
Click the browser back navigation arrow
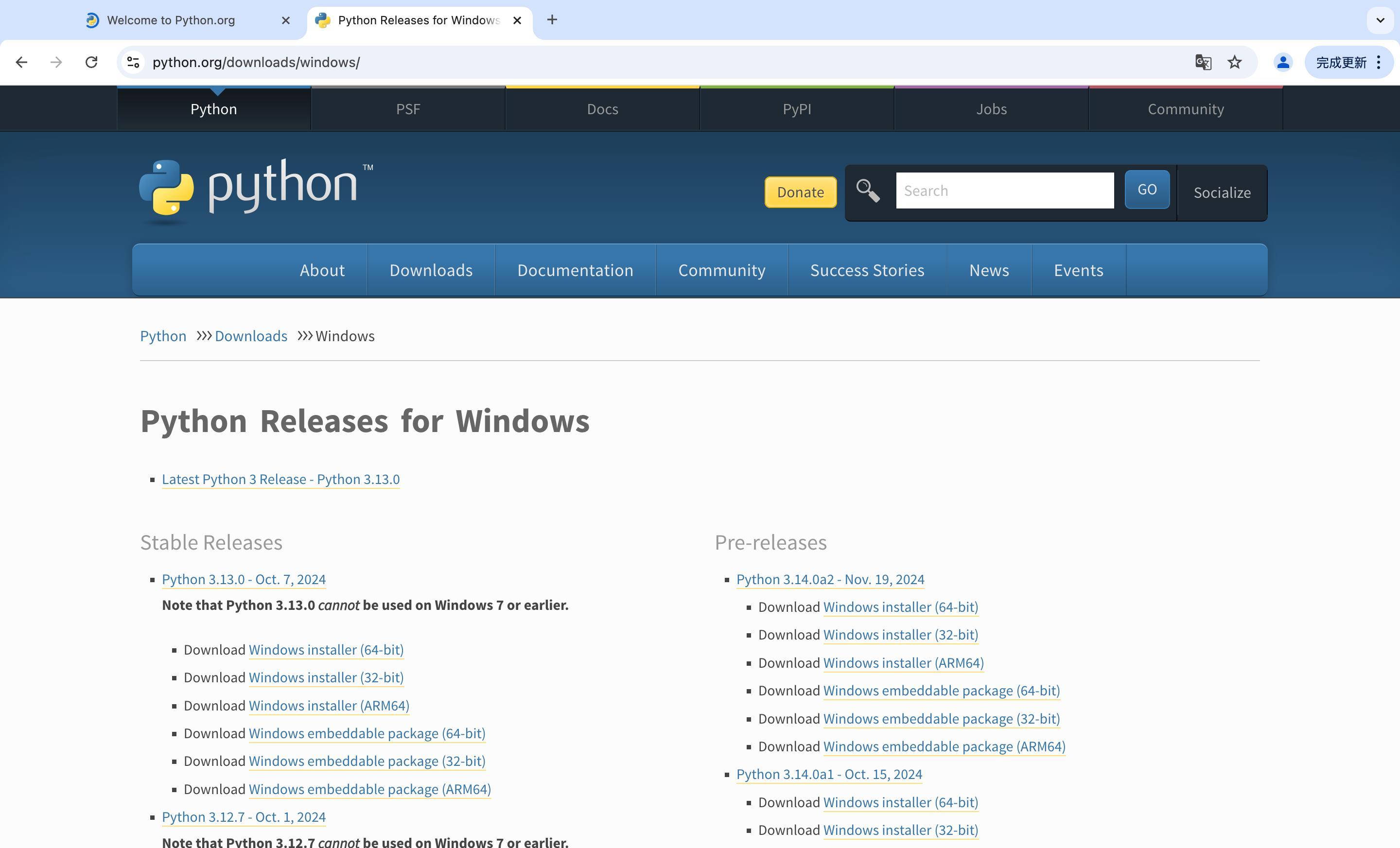[x=21, y=62]
